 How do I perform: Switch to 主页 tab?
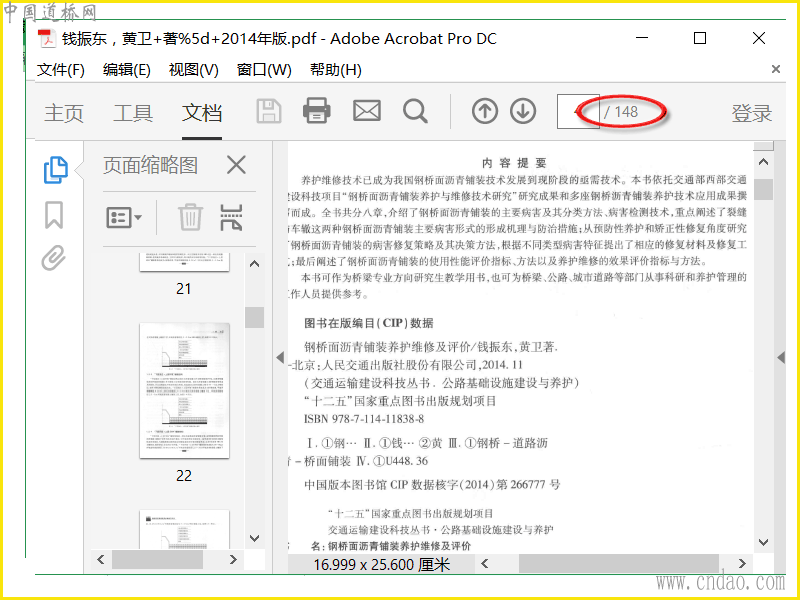64,113
